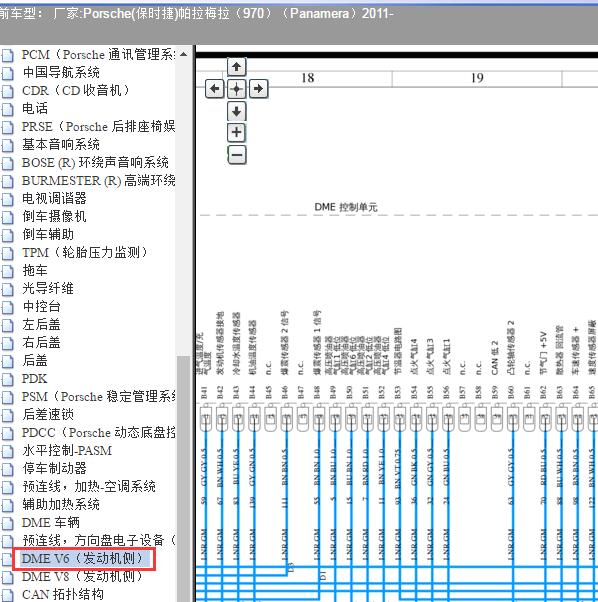Click column header 19 in diagram
The image size is (598, 602).
click(x=477, y=78)
